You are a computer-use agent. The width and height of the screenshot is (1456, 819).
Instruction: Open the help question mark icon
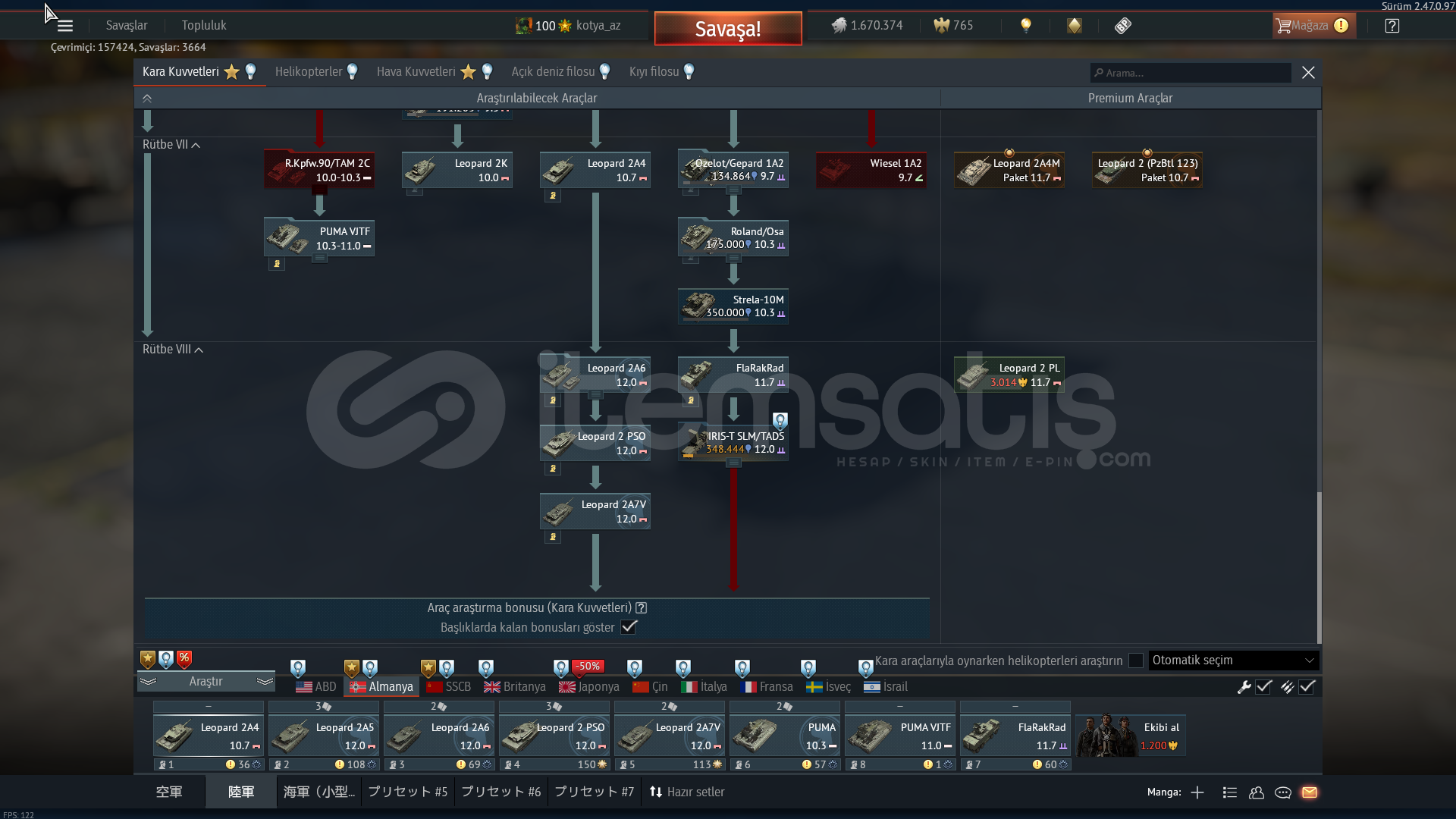tap(1392, 26)
